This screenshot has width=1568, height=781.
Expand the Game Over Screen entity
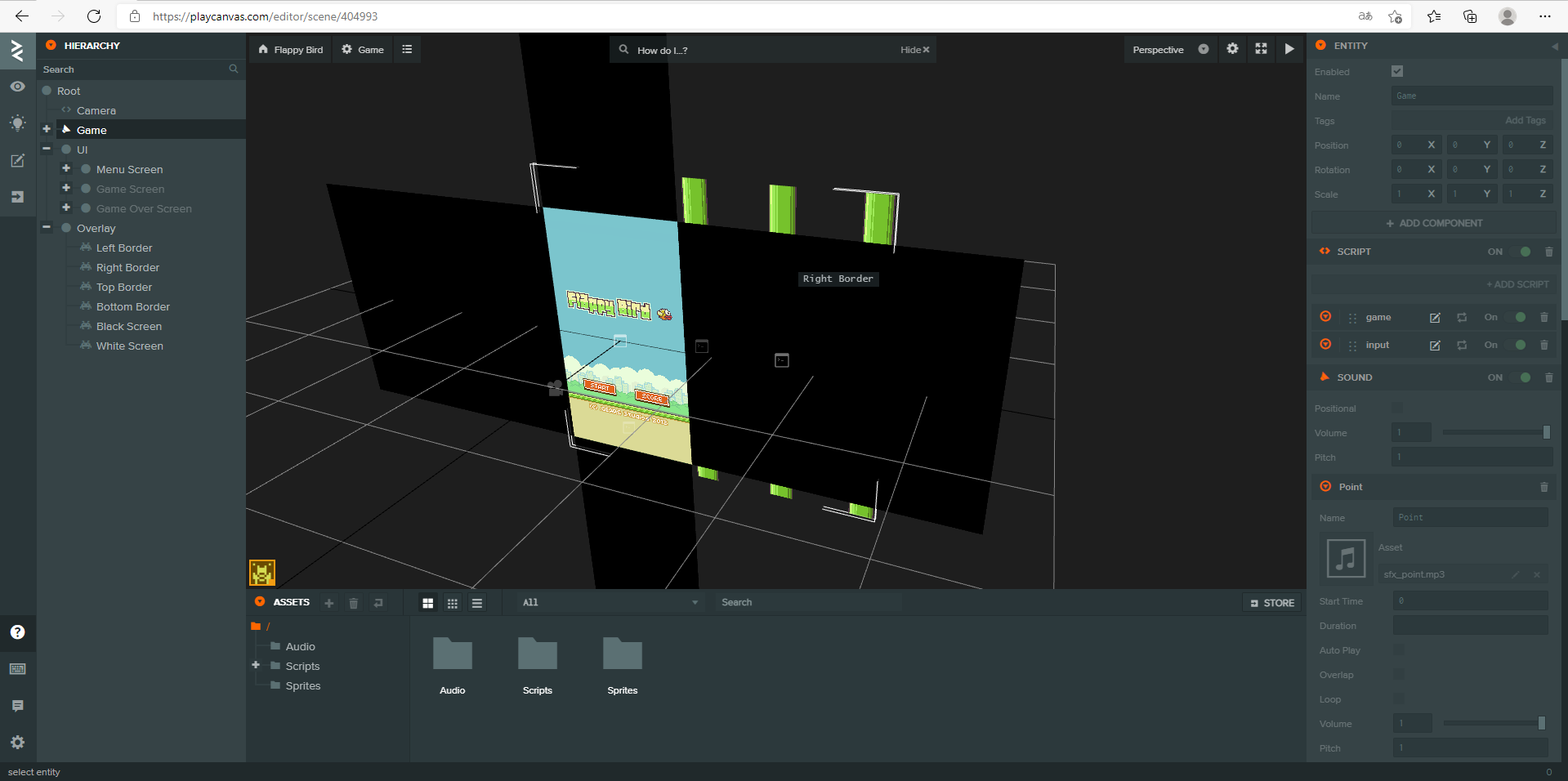(66, 208)
